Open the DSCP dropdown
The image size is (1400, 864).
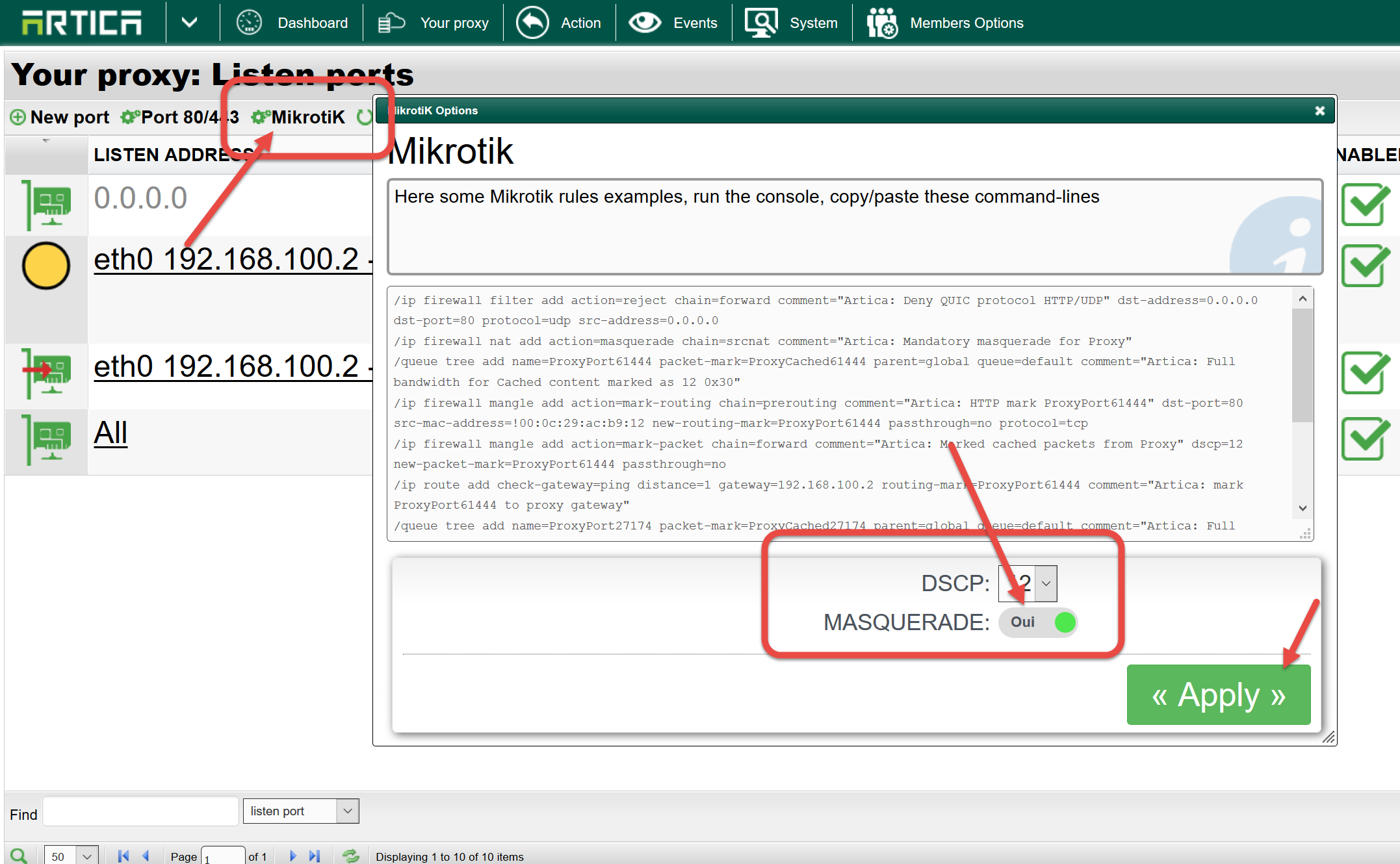point(1027,583)
